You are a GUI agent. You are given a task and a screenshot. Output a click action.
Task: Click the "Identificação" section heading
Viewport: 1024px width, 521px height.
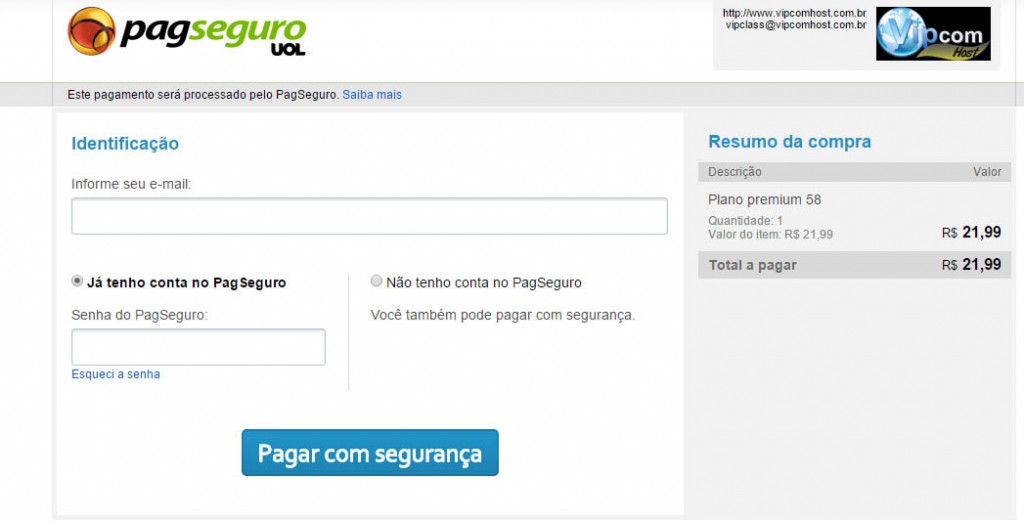pos(125,144)
